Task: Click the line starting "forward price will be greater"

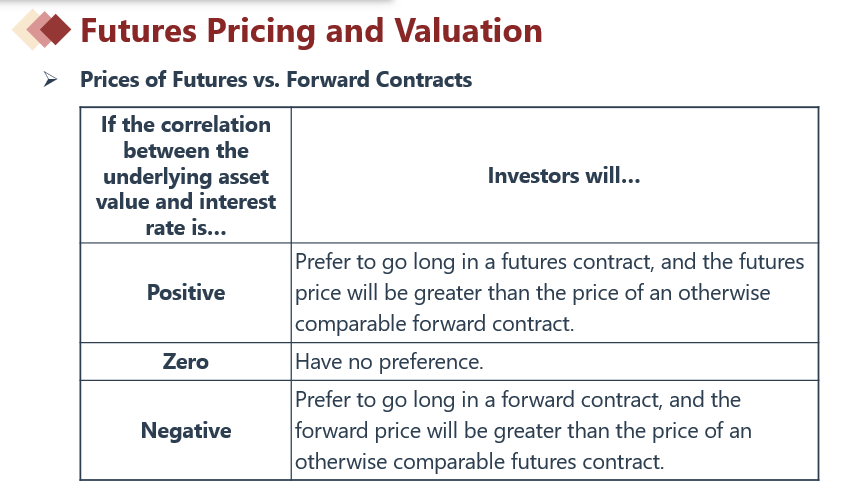Action: pos(523,431)
